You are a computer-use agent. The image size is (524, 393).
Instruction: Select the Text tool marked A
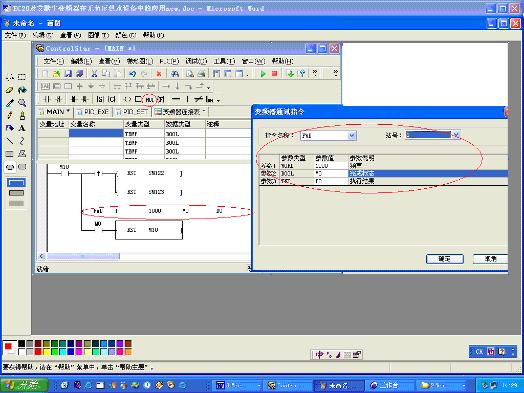point(22,128)
